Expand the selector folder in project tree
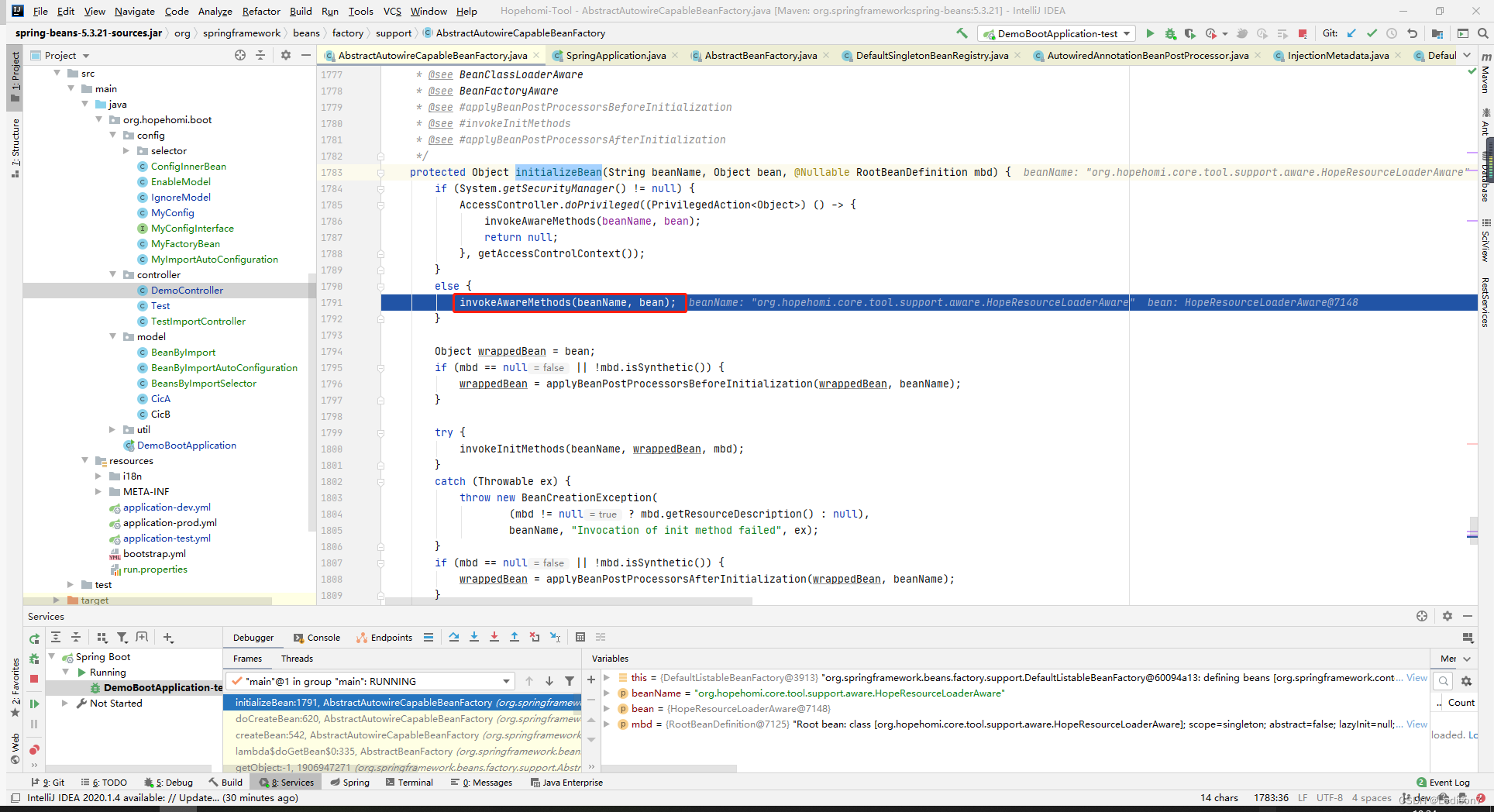The height and width of the screenshot is (812, 1494). 127,150
